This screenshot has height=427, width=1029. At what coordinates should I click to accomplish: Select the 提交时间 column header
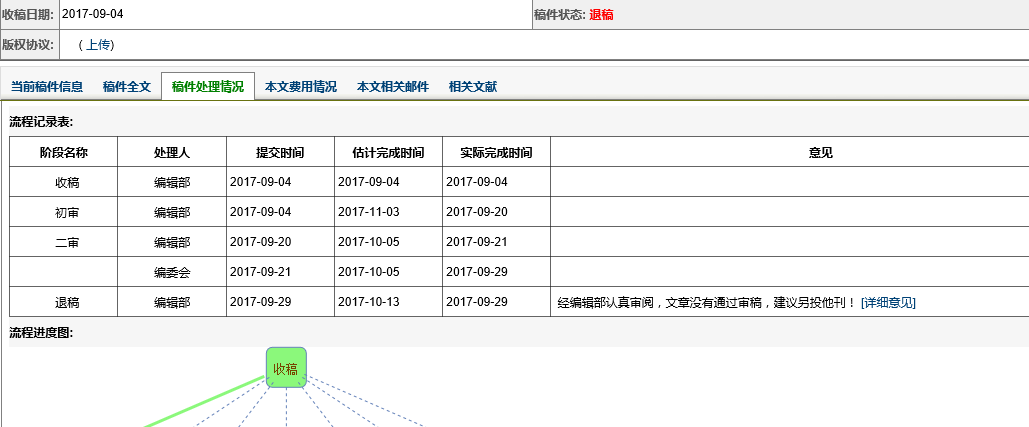click(280, 152)
